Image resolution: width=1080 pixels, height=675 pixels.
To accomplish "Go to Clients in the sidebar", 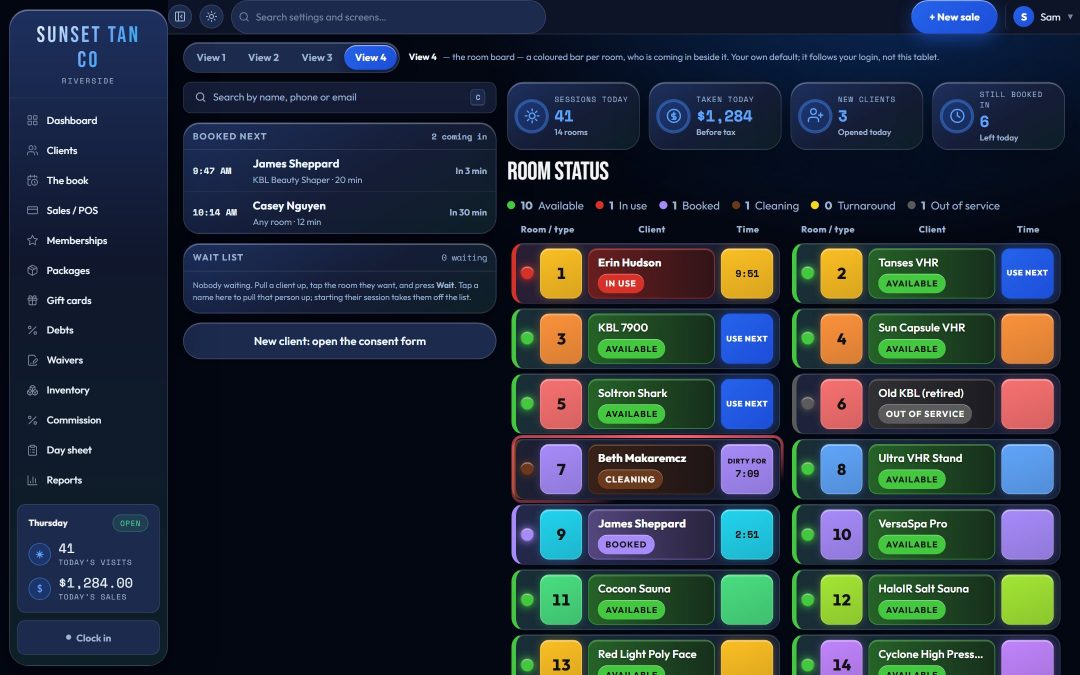I will click(x=88, y=150).
